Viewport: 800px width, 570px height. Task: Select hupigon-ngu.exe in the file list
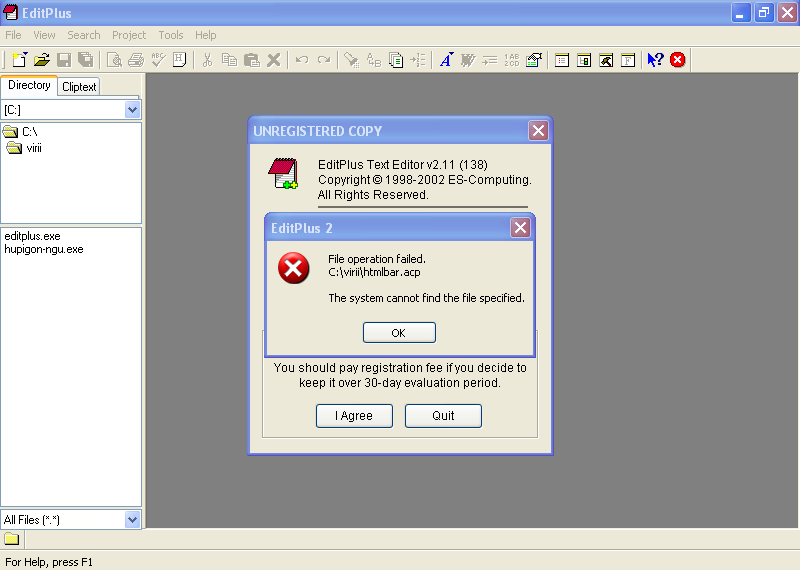pos(44,250)
